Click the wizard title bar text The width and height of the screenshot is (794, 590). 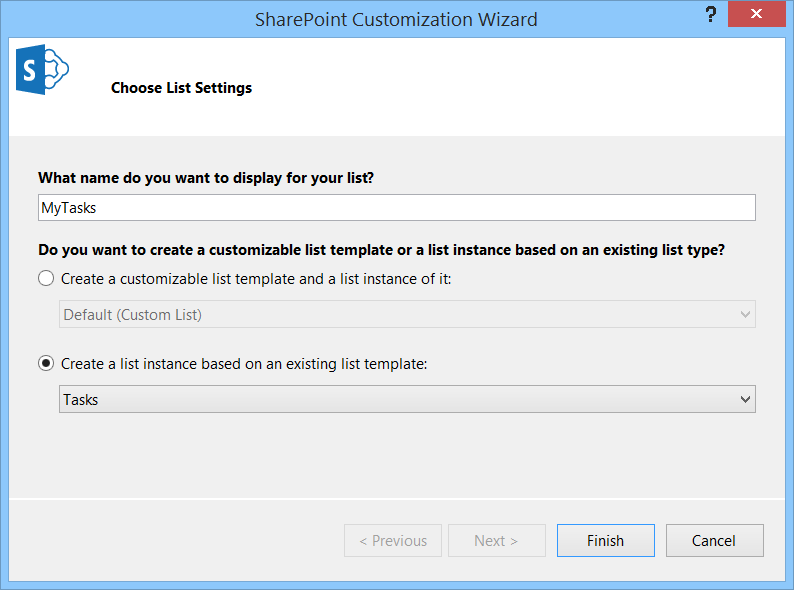click(396, 20)
